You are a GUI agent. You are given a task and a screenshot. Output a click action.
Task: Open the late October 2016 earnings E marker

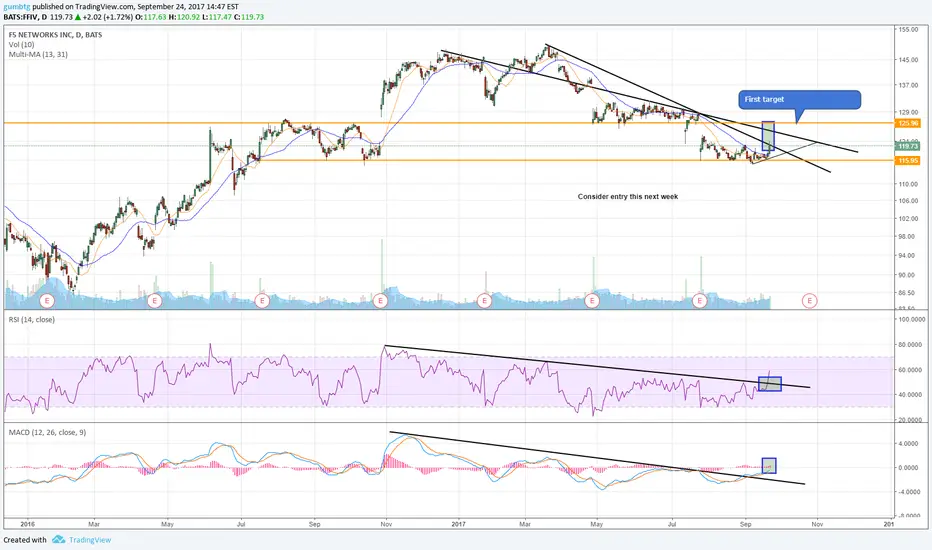380,301
